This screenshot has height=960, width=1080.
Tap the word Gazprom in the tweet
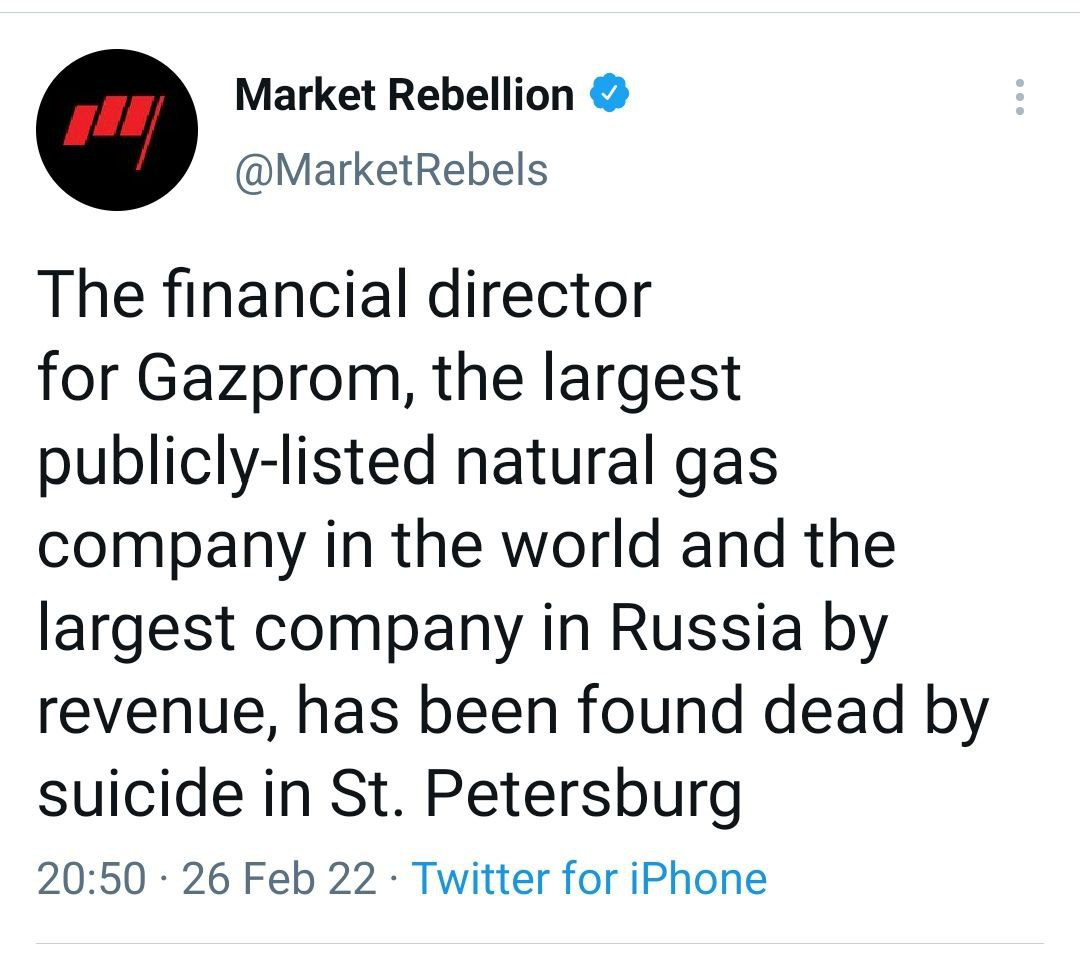pos(273,377)
